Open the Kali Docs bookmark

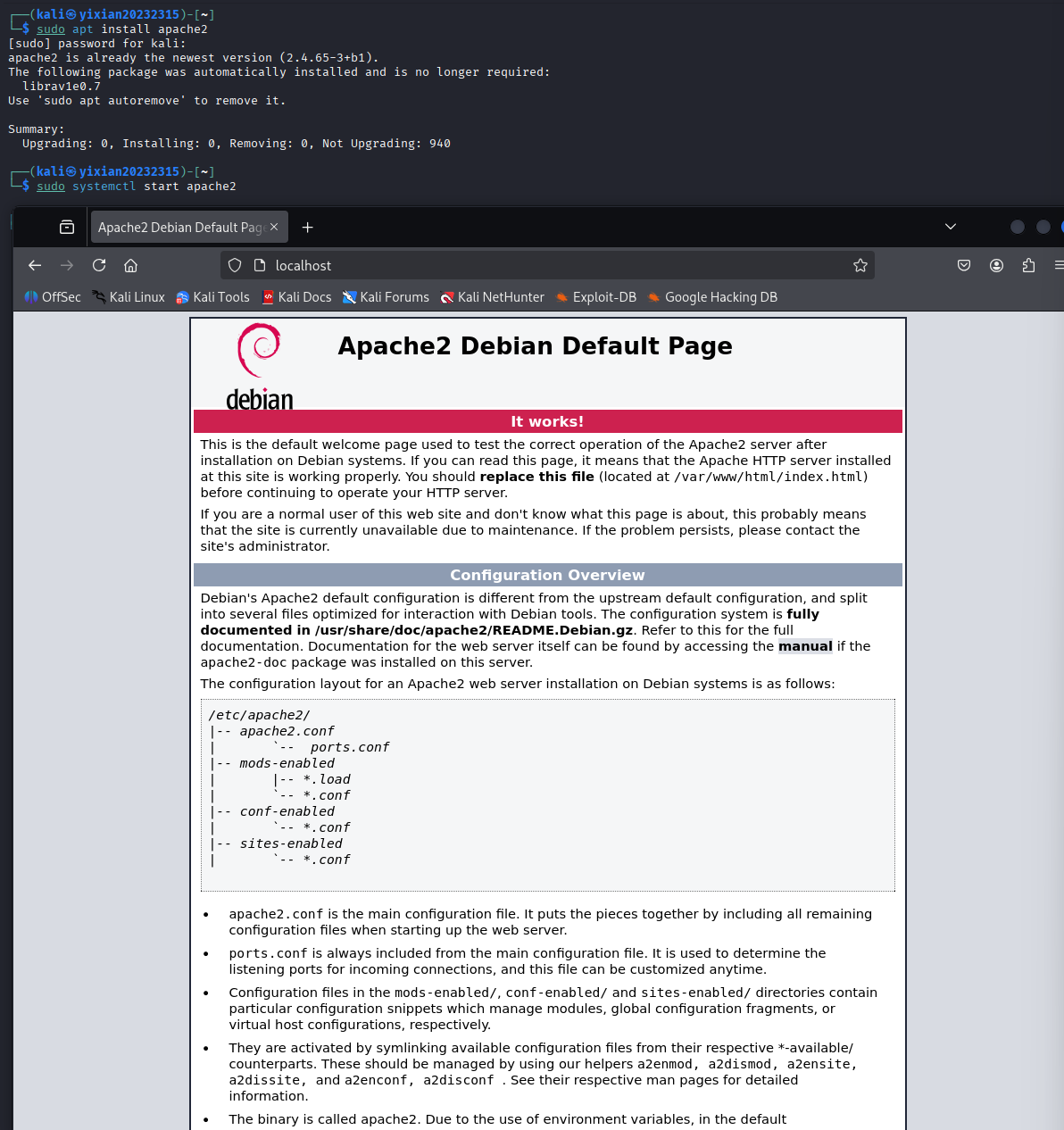point(296,297)
